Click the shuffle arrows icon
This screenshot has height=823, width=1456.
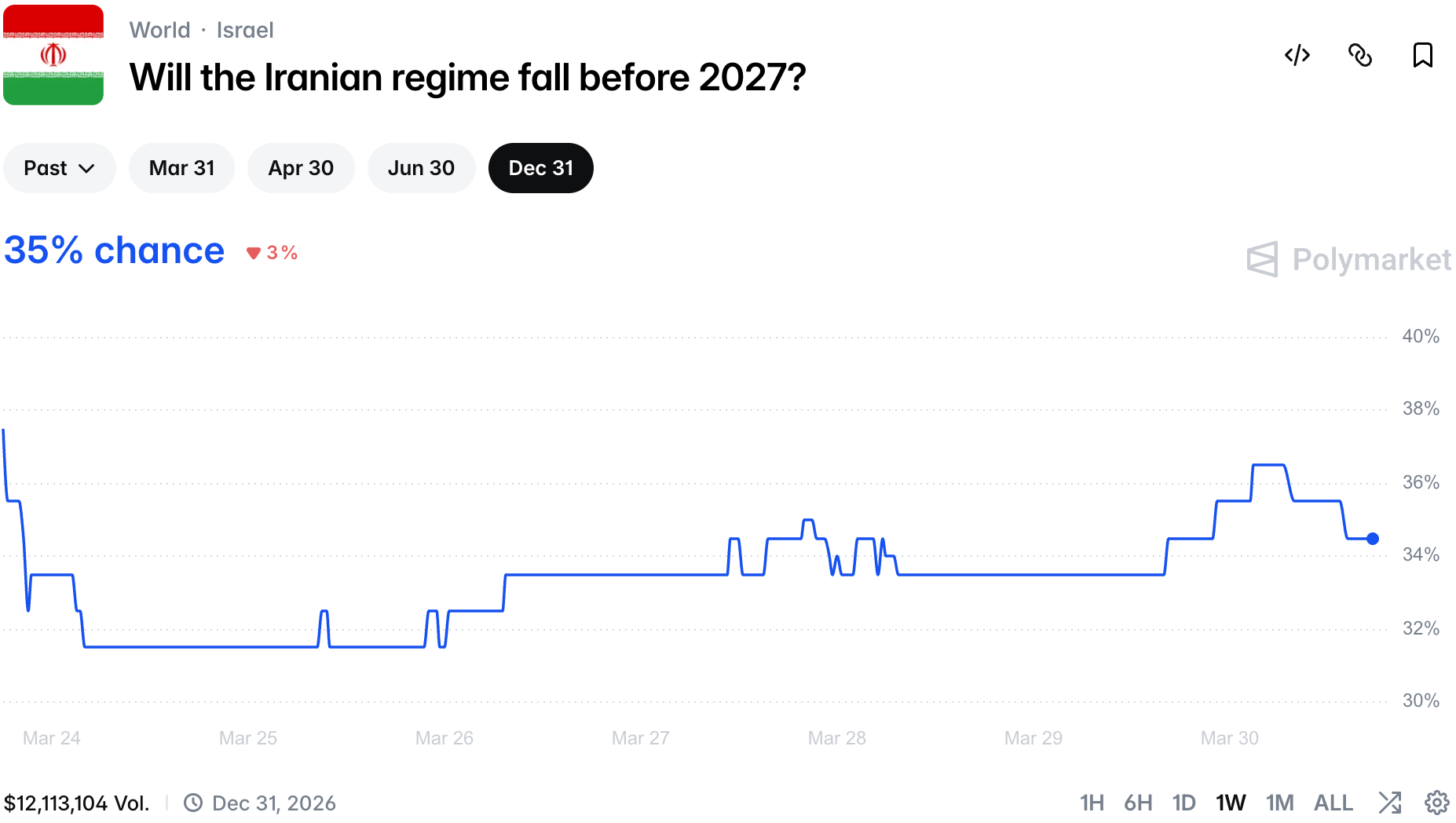coord(1389,803)
